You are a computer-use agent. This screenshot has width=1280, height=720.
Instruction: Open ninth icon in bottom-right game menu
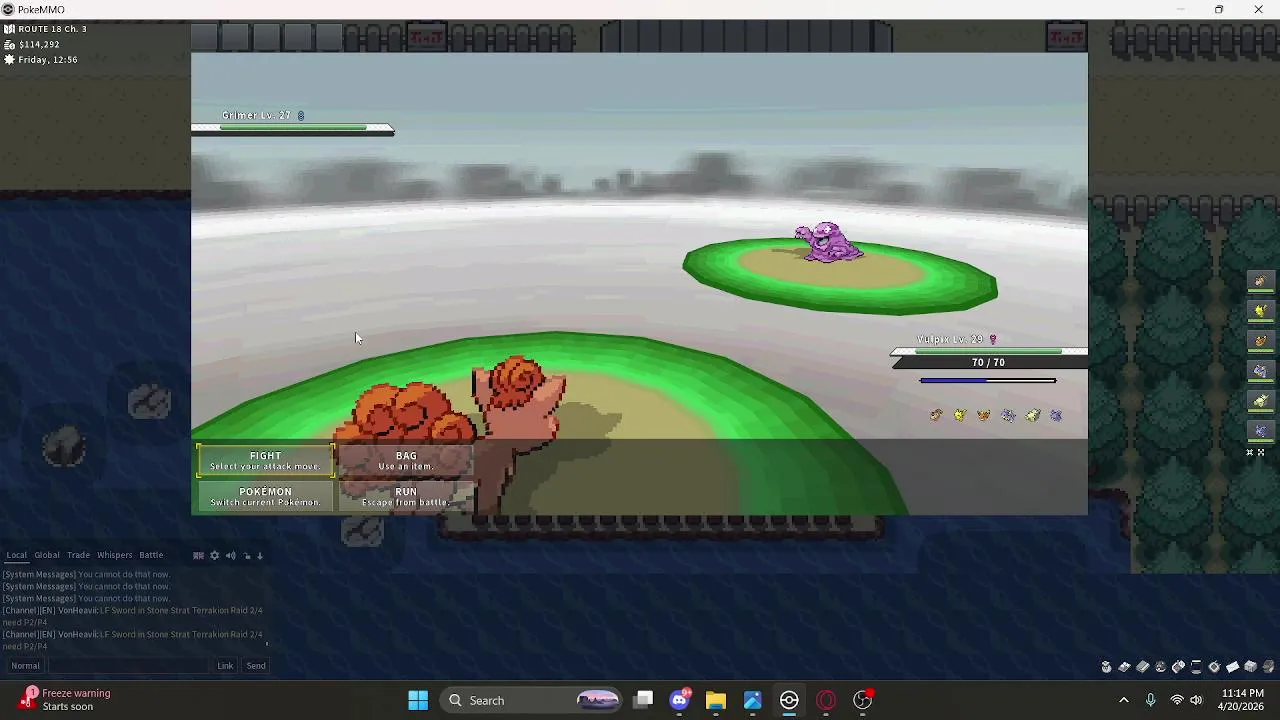point(1250,667)
